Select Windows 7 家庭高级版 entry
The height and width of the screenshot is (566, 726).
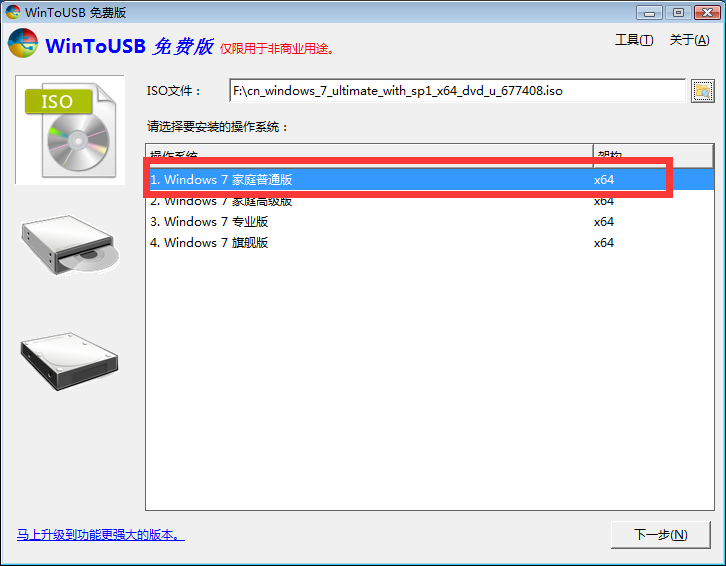(430, 201)
